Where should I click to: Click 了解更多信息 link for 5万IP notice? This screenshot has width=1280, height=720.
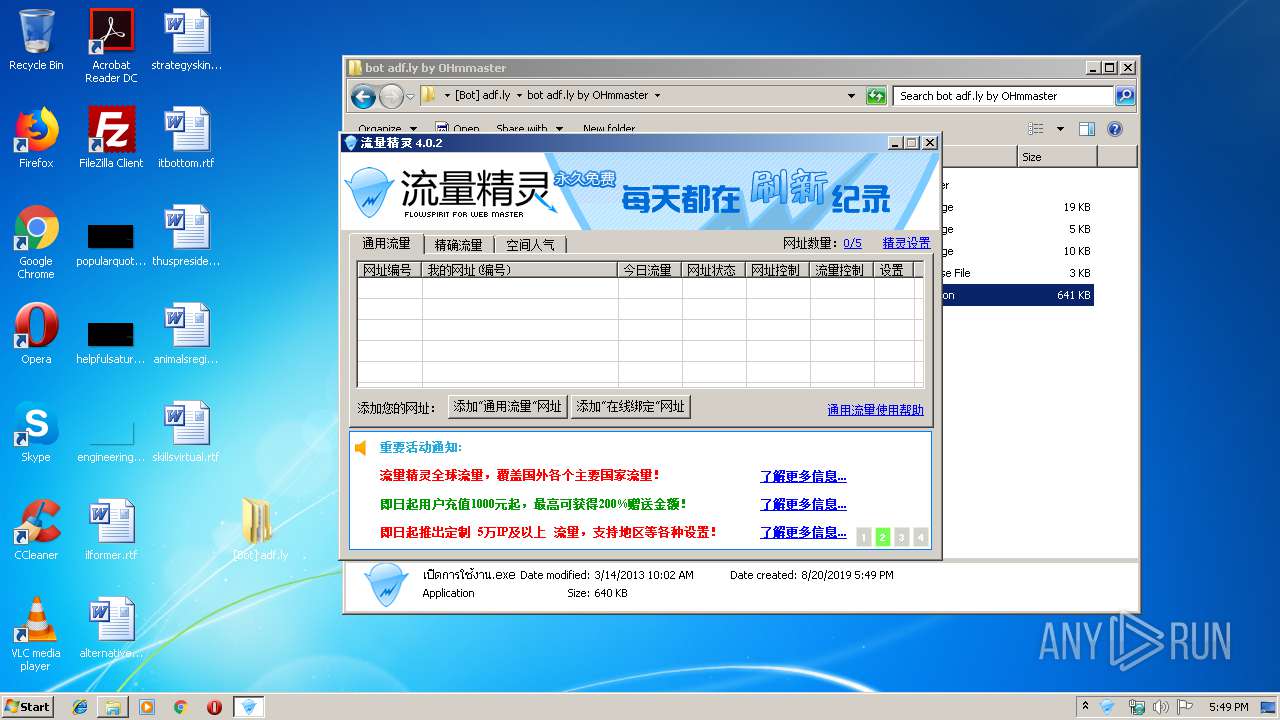[x=803, y=532]
